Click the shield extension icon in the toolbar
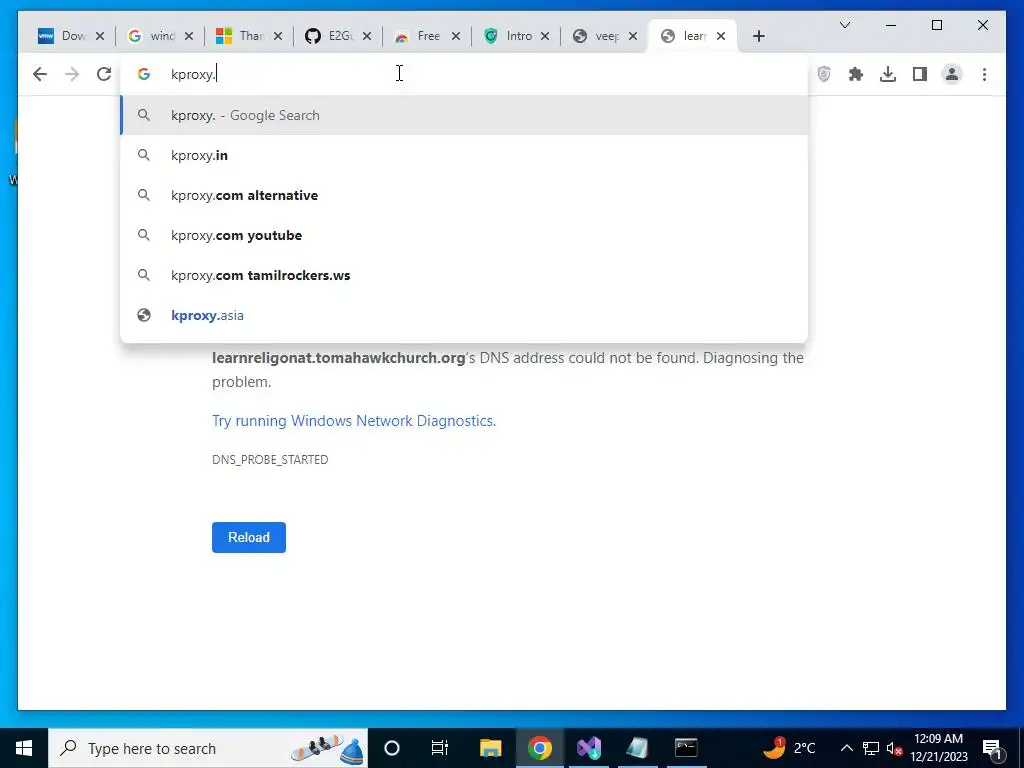Image resolution: width=1024 pixels, height=768 pixels. (824, 74)
